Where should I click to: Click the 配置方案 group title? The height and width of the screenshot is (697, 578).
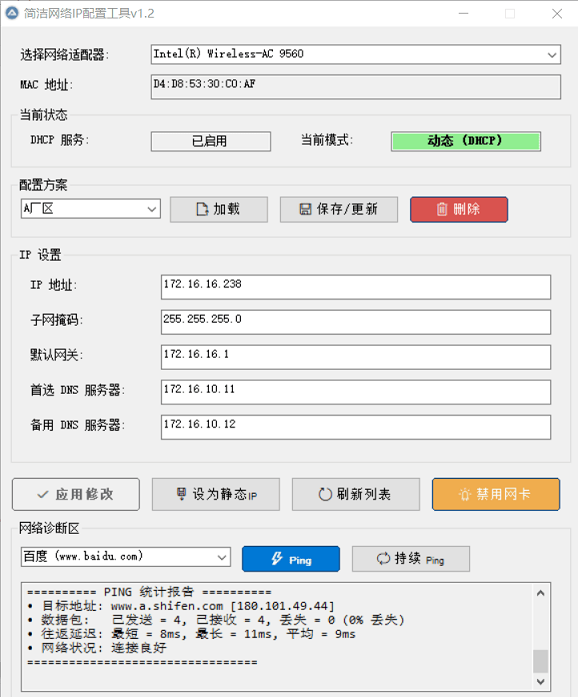[x=43, y=185]
